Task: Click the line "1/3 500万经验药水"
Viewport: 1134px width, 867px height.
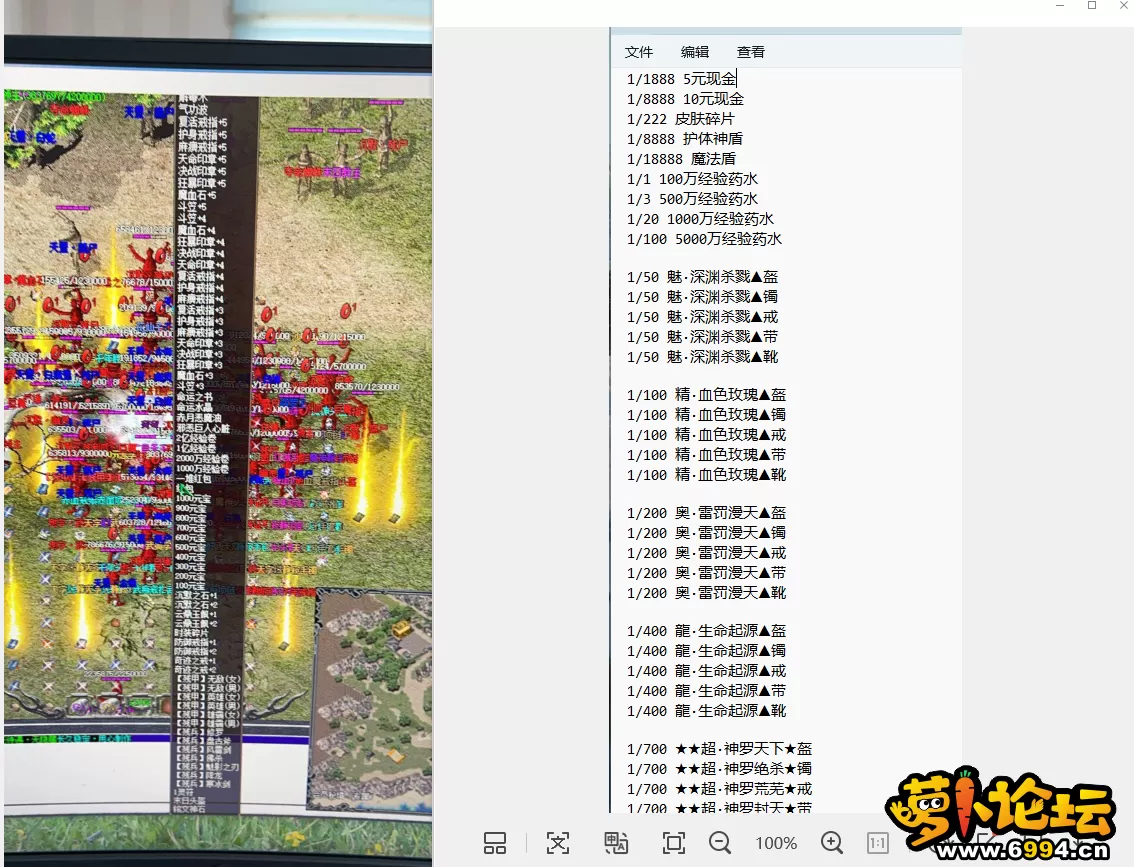Action: tap(692, 199)
